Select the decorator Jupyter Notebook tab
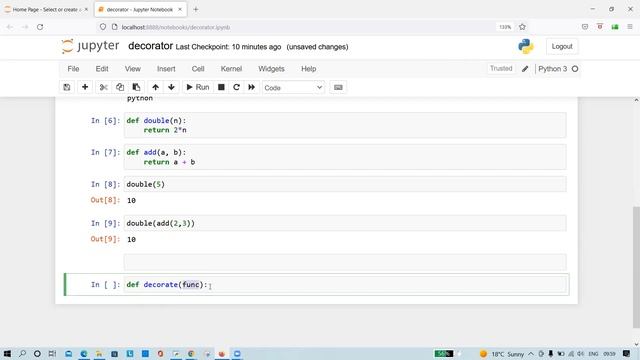 tap(140, 9)
